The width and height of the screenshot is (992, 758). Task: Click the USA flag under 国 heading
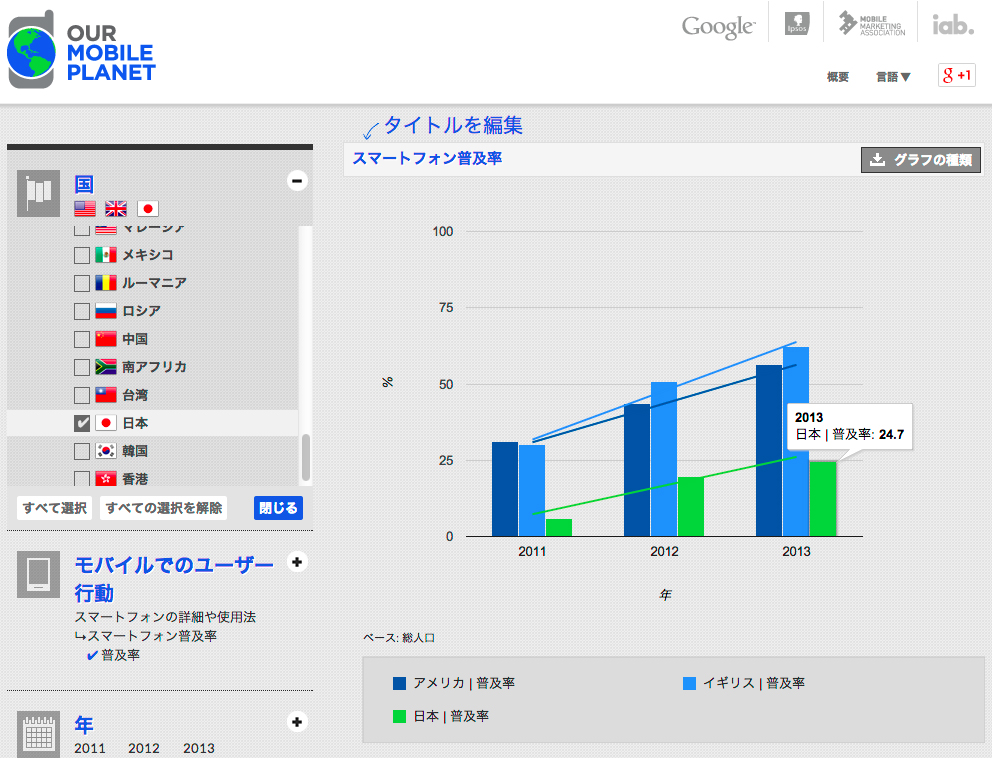coord(85,209)
